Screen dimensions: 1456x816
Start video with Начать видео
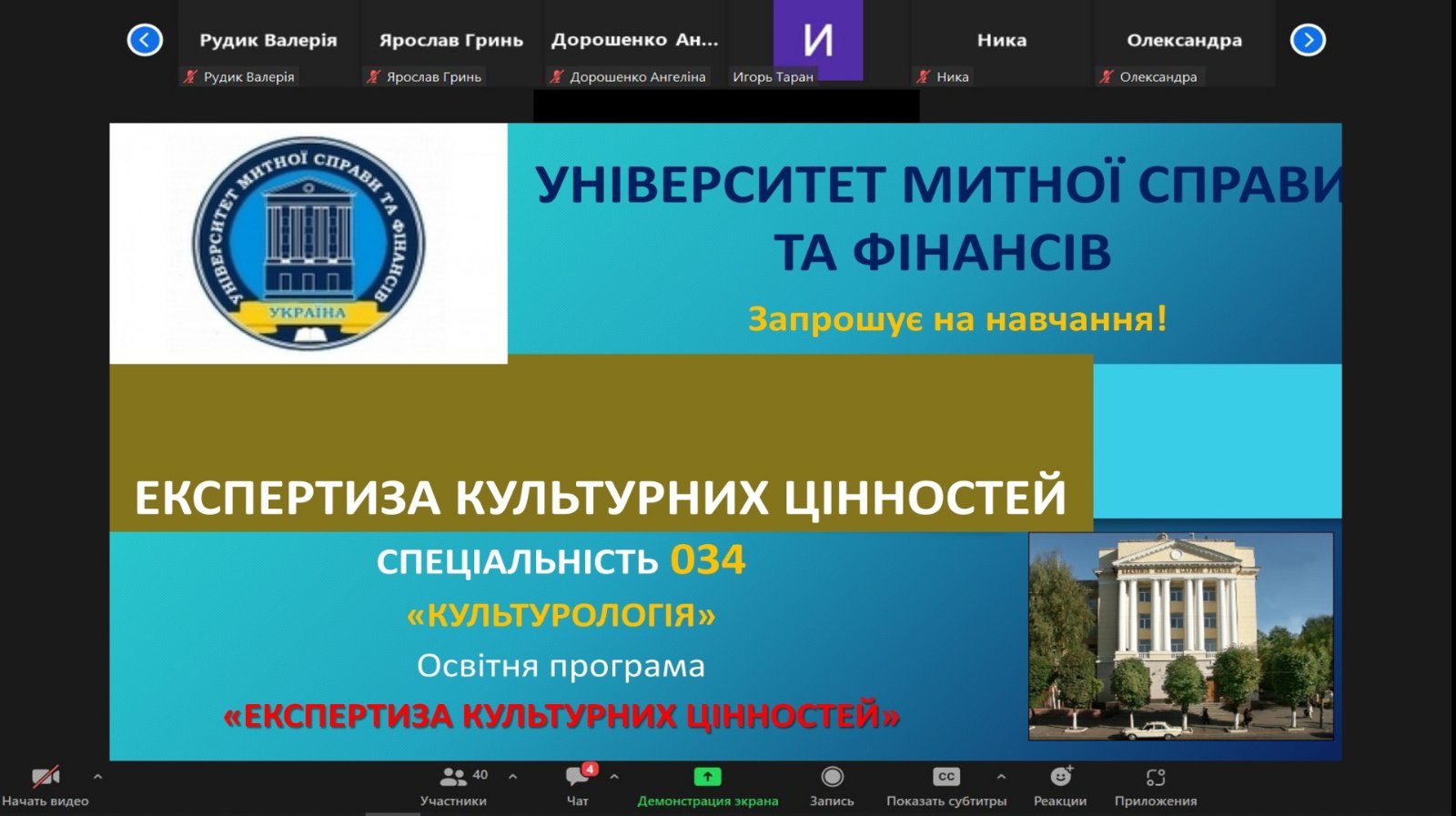tap(45, 786)
